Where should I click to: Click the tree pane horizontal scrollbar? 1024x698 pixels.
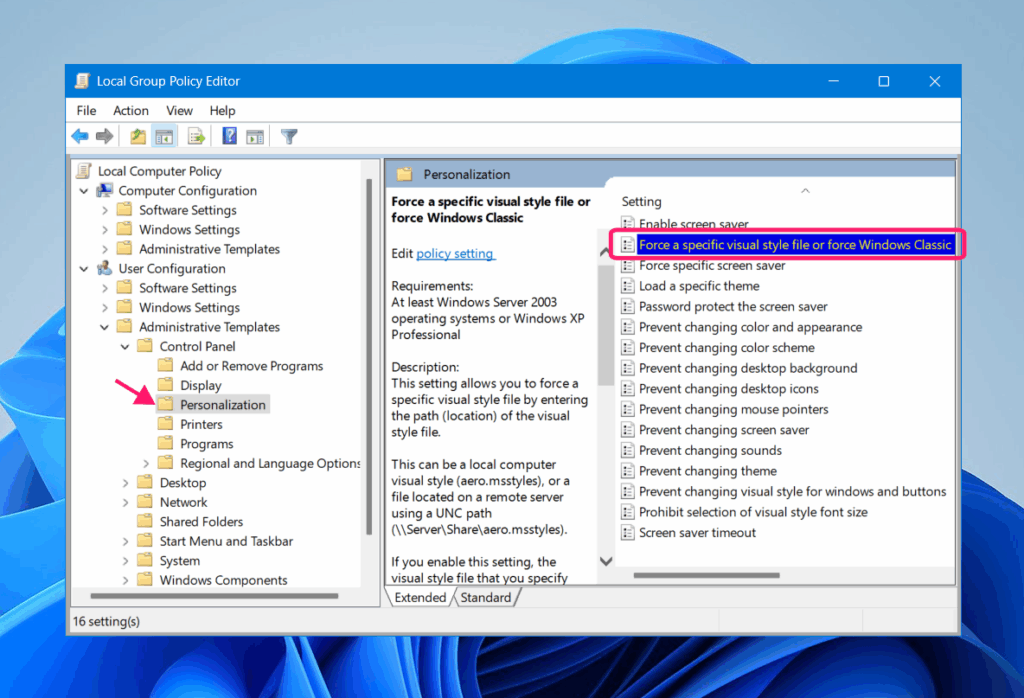coord(215,595)
